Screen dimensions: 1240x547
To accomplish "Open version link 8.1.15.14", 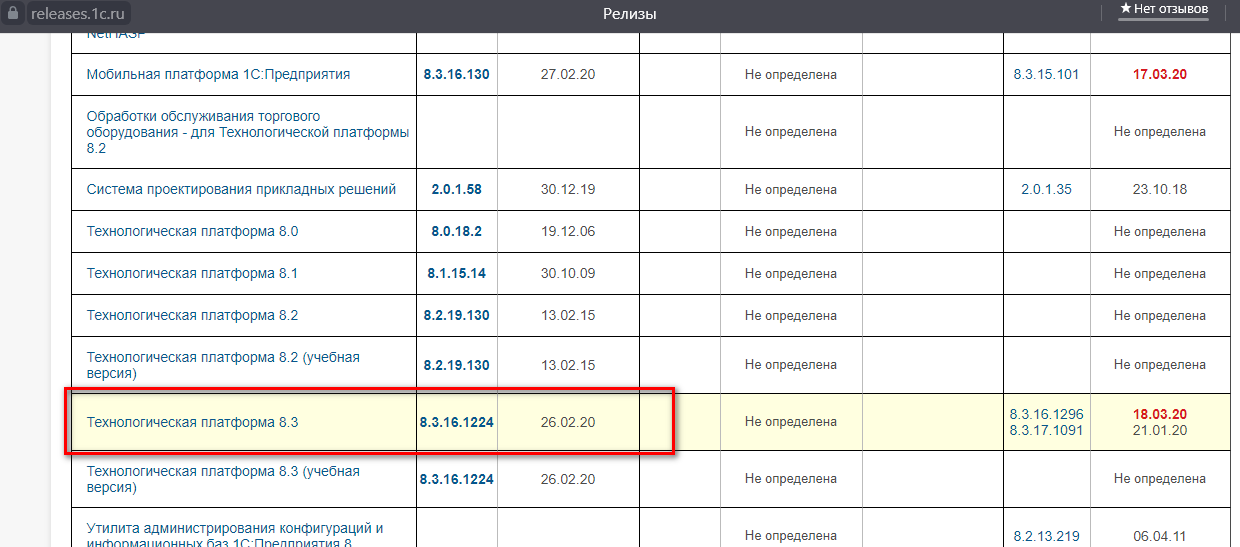I will click(x=457, y=273).
